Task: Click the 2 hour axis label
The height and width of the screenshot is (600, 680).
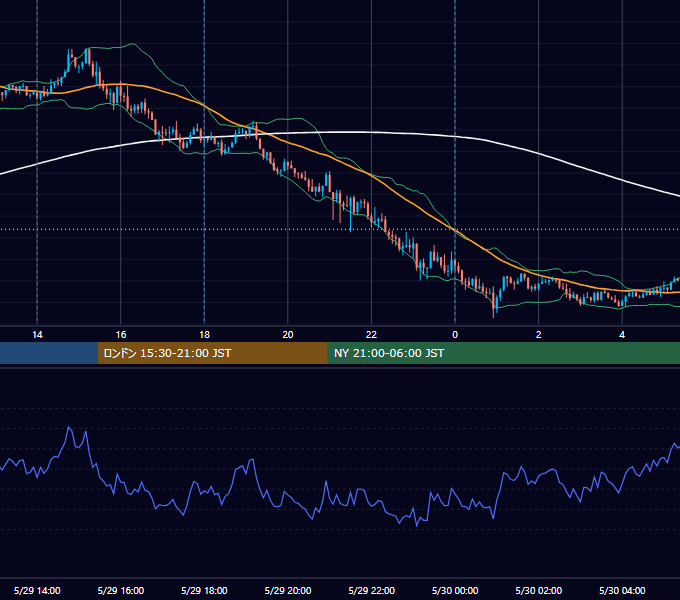Action: tap(539, 335)
